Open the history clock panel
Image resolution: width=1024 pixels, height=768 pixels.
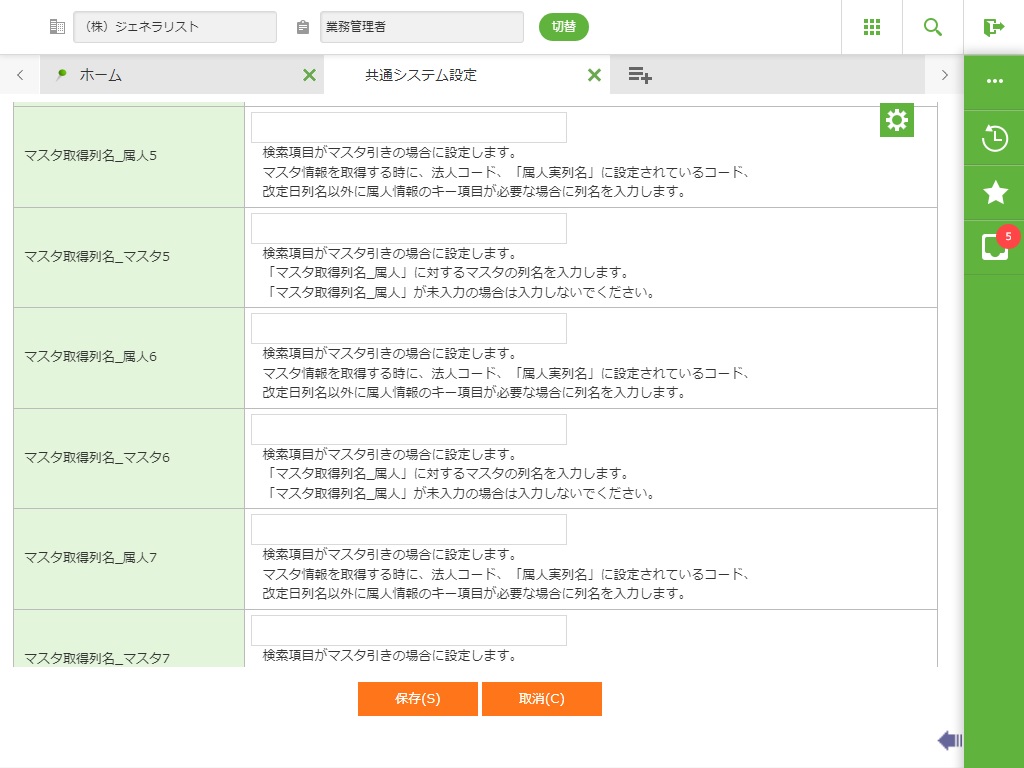click(x=995, y=138)
